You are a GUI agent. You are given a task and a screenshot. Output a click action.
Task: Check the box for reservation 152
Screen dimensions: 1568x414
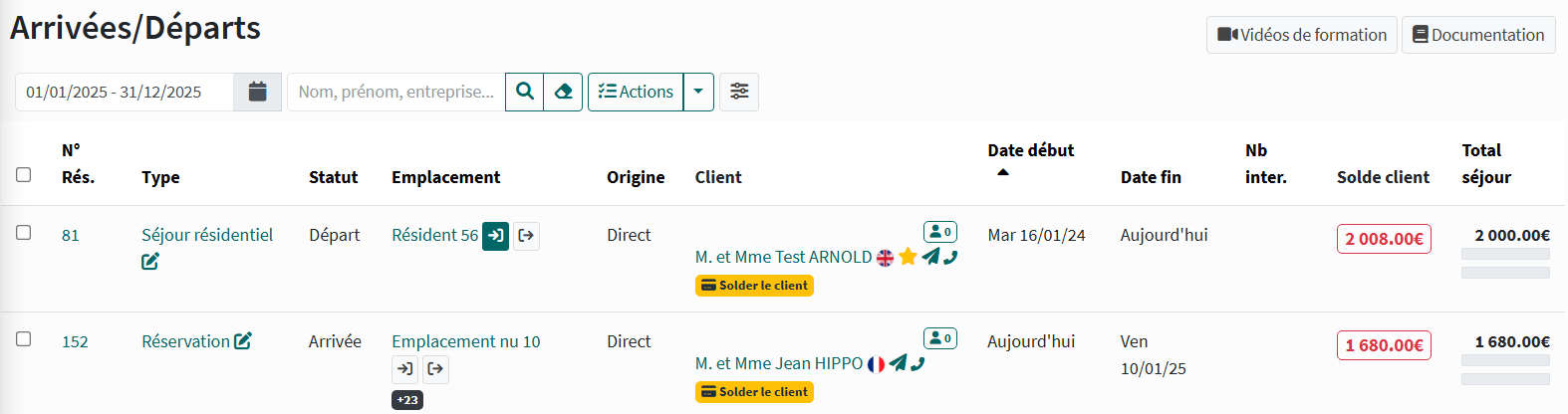[24, 339]
